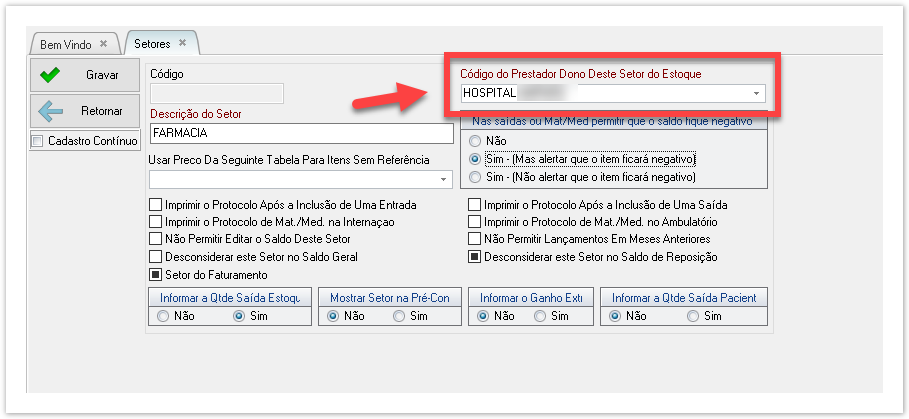Select Não under Informar a Qtde Saída Estoque

coord(163,316)
